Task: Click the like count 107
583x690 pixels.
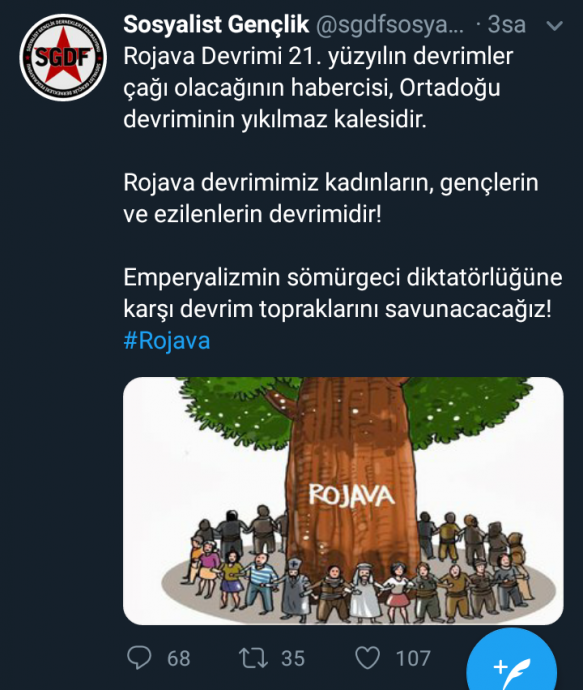Action: 413,658
